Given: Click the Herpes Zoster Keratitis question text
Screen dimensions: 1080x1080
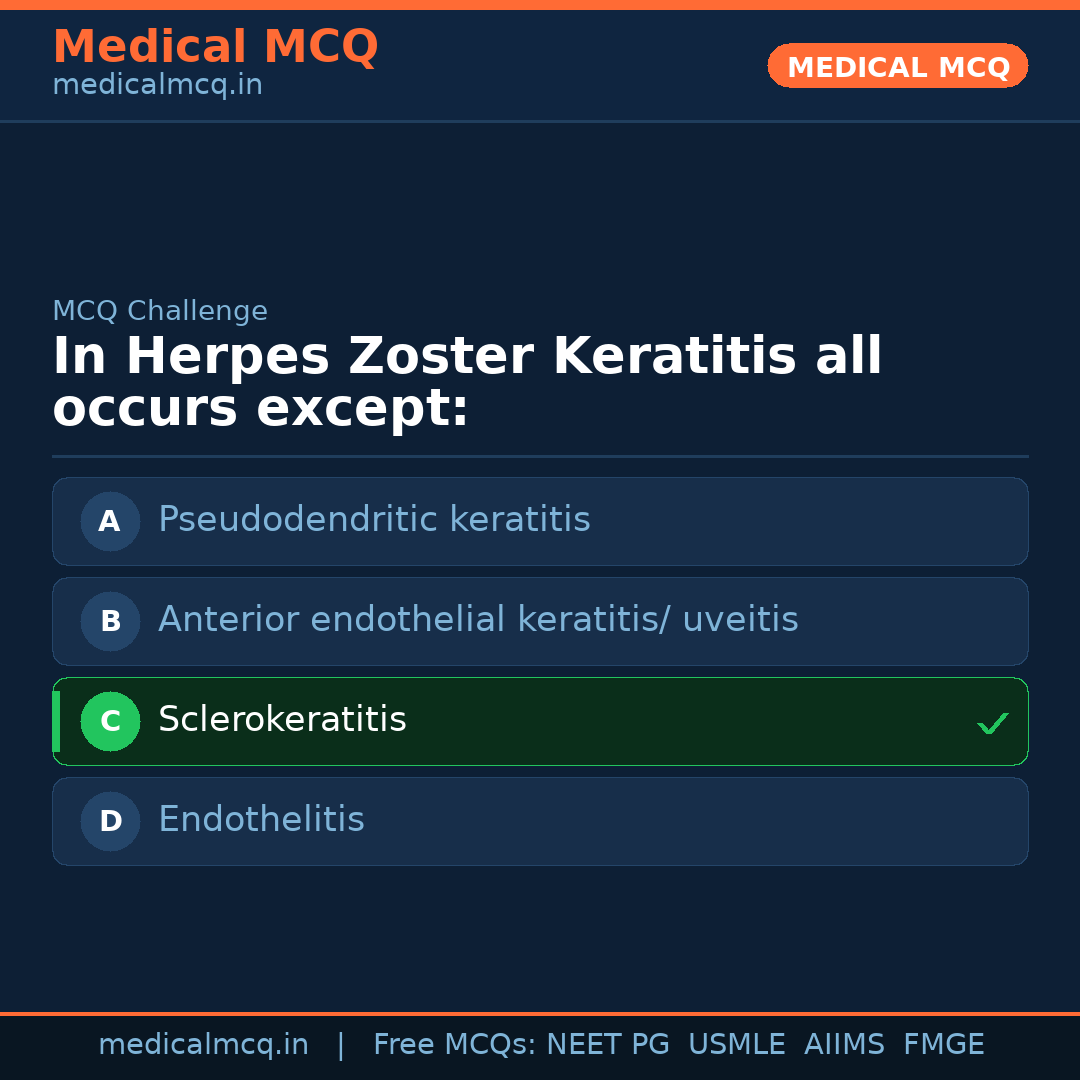Looking at the screenshot, I should tap(467, 383).
